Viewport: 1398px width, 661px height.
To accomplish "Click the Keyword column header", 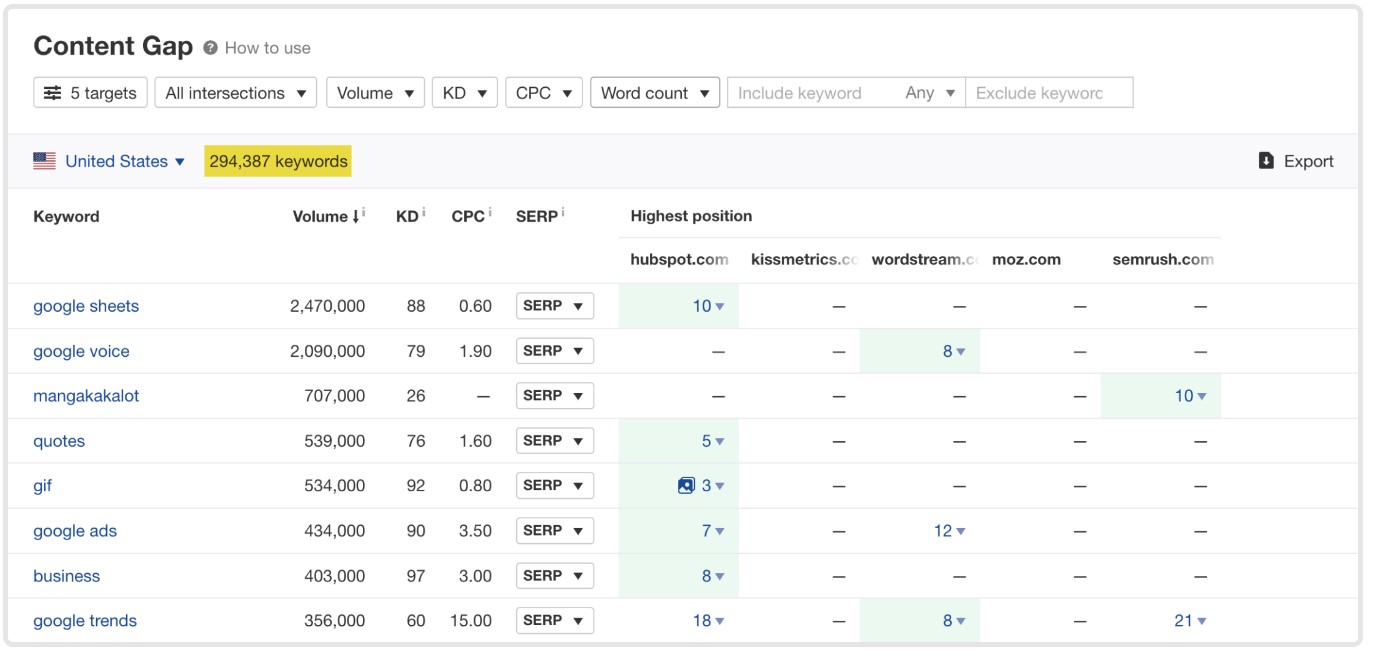I will [66, 216].
